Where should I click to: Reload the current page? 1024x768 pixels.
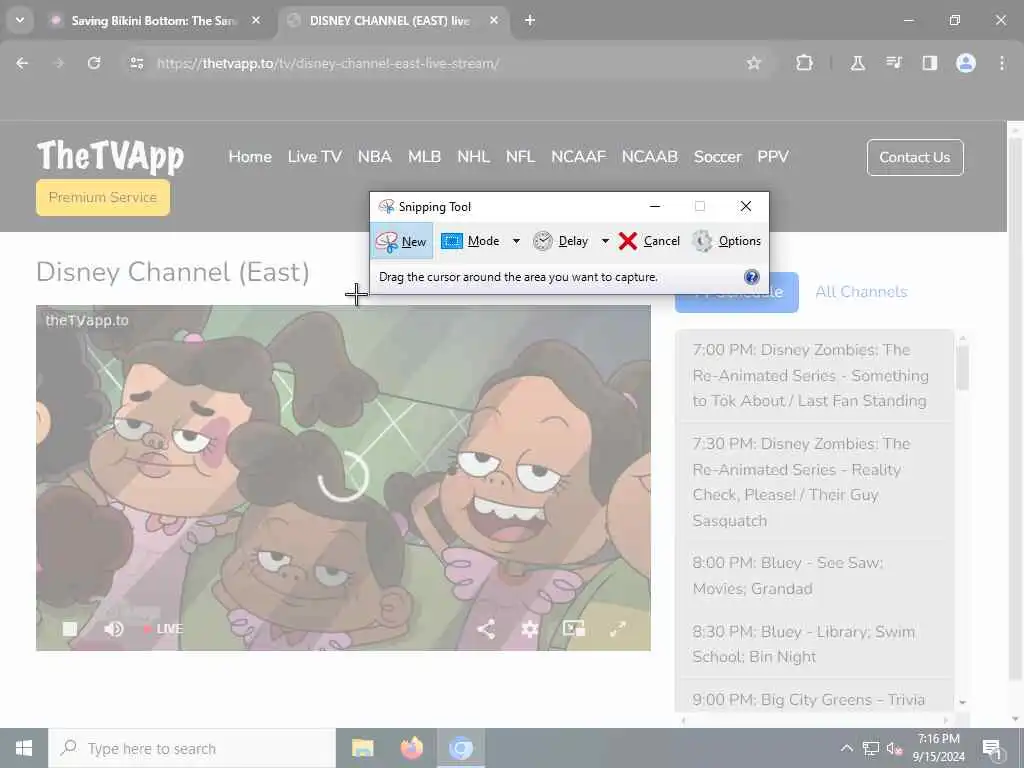94,63
